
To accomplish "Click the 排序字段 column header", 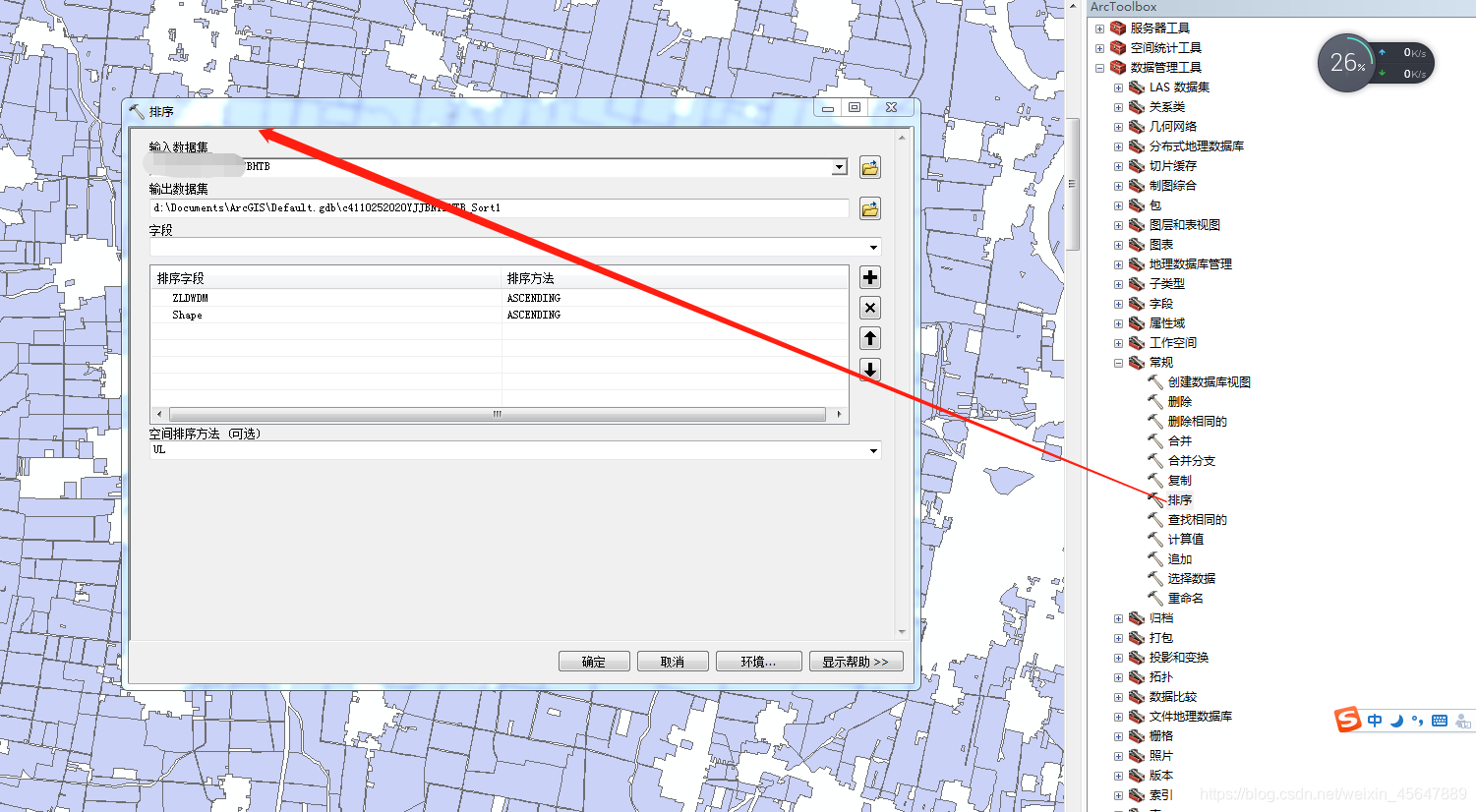I will click(x=326, y=278).
